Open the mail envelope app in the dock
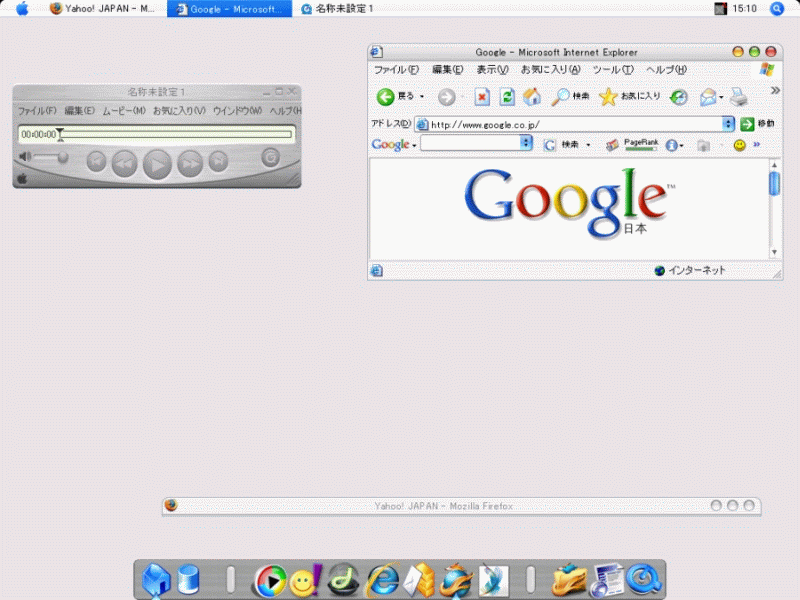This screenshot has width=800, height=600. click(x=419, y=580)
